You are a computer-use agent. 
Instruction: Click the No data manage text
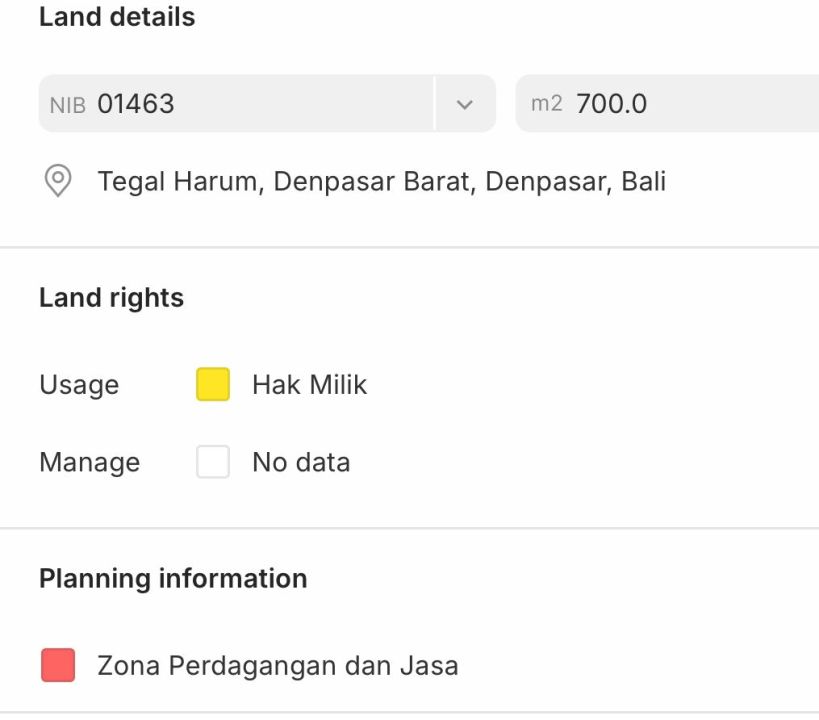click(x=301, y=462)
